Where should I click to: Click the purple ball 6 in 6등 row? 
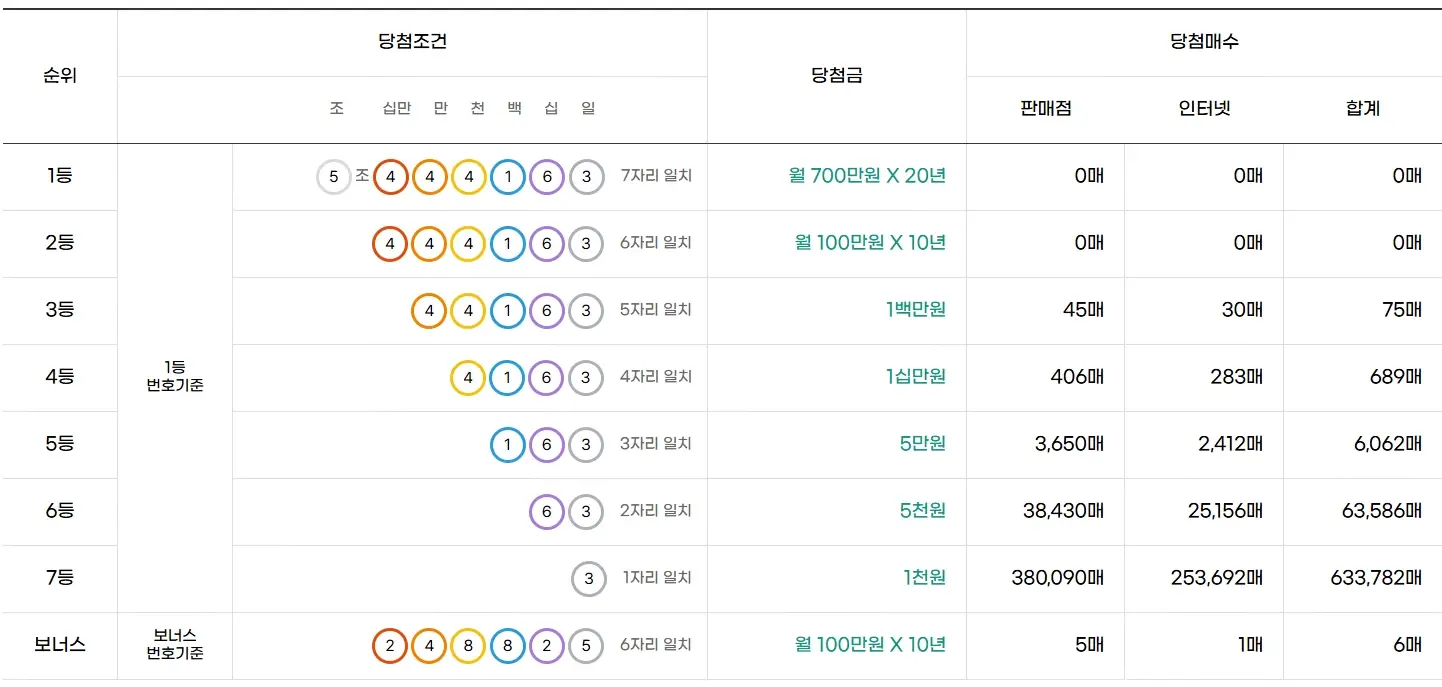[547, 512]
